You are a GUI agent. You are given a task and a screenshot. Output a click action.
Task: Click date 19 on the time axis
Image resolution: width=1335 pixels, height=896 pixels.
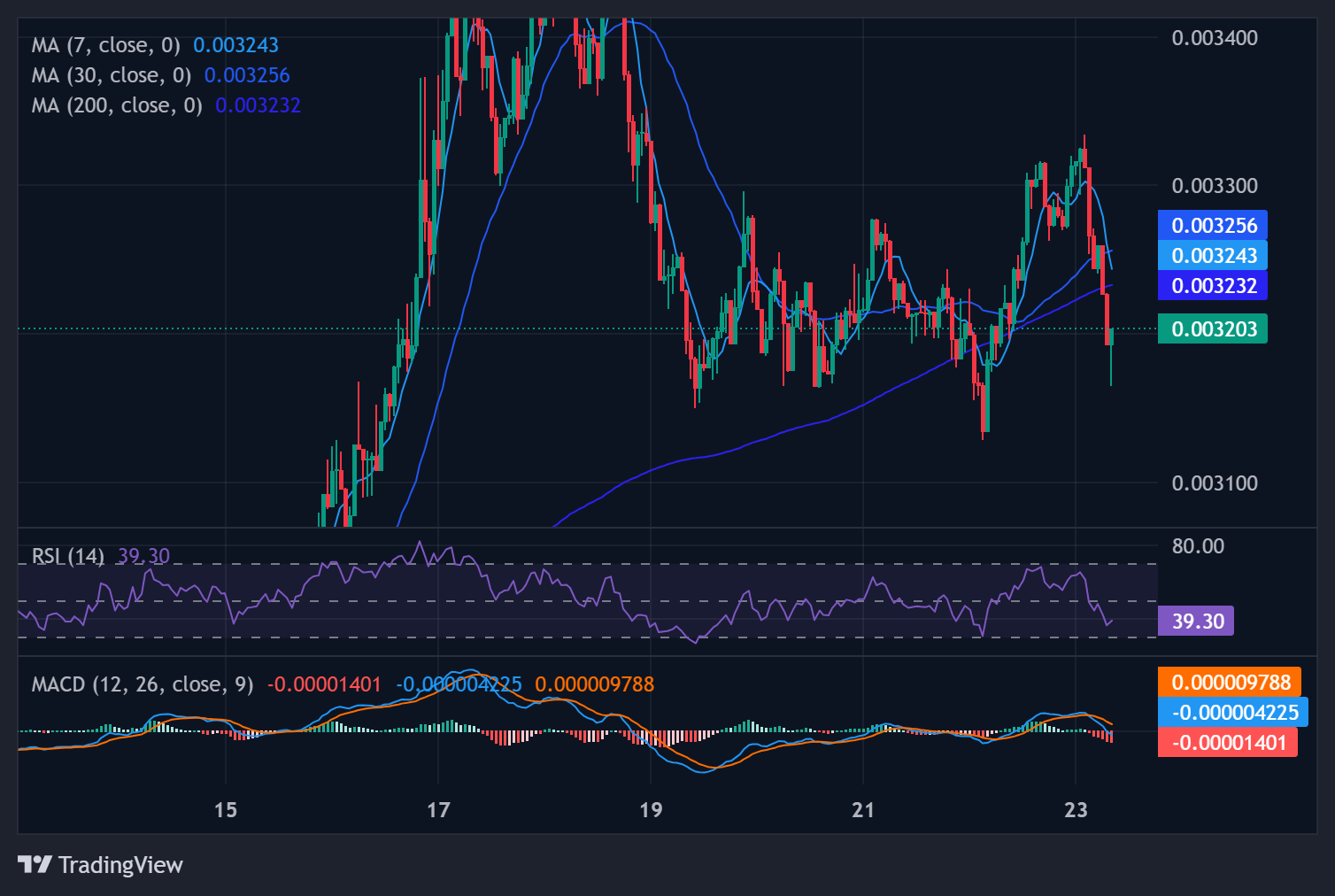tap(651, 809)
